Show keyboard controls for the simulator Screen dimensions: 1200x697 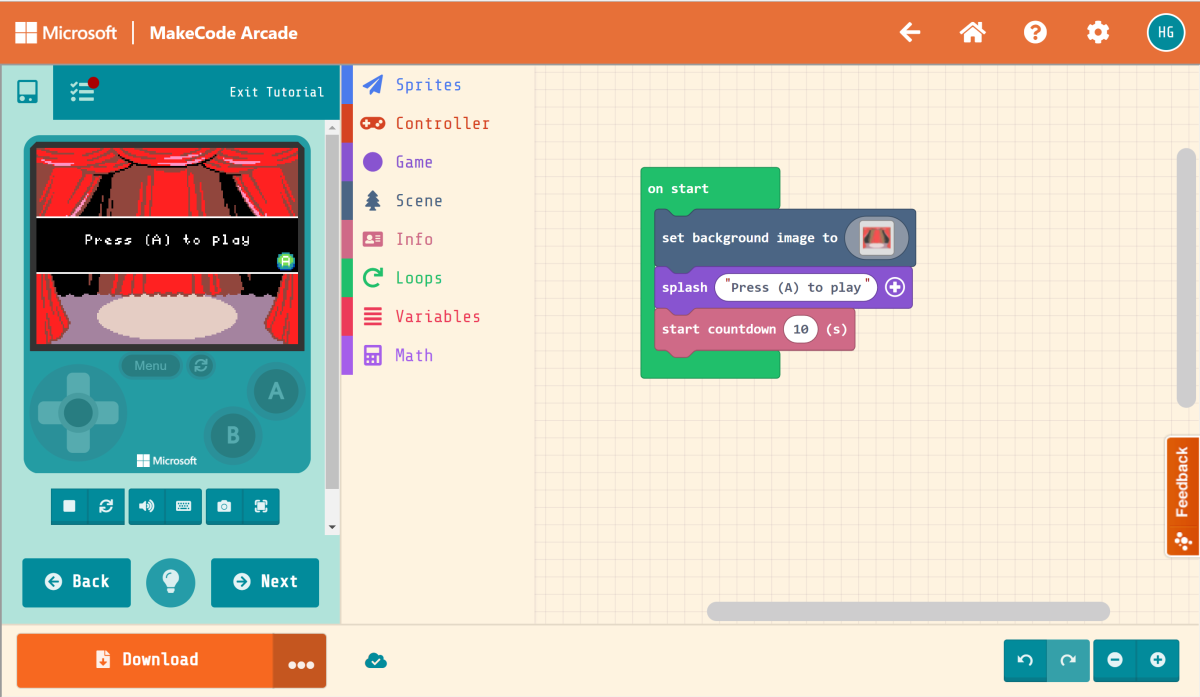pos(183,507)
